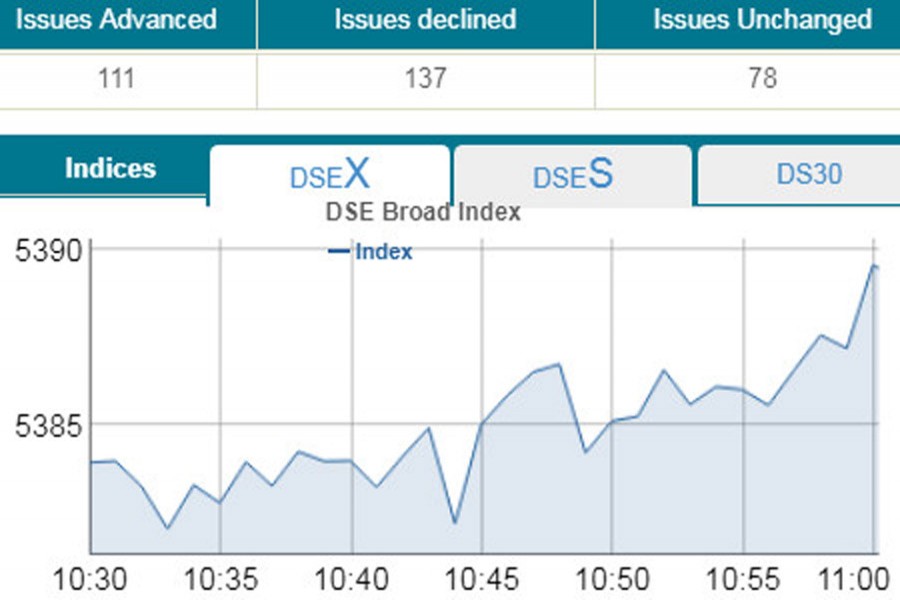Select the declined issues value 137
The image size is (900, 600).
pyautogui.click(x=425, y=78)
